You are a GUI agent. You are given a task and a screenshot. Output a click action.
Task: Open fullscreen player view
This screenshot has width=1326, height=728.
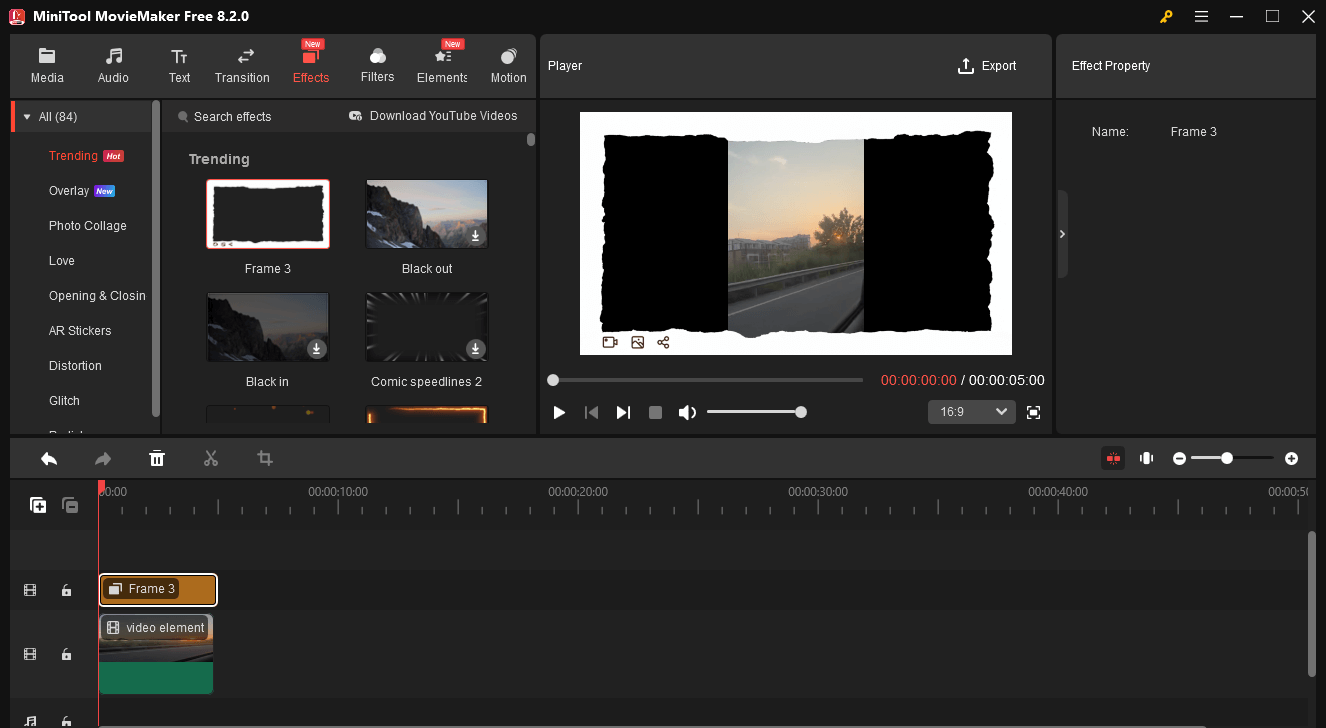coord(1034,412)
